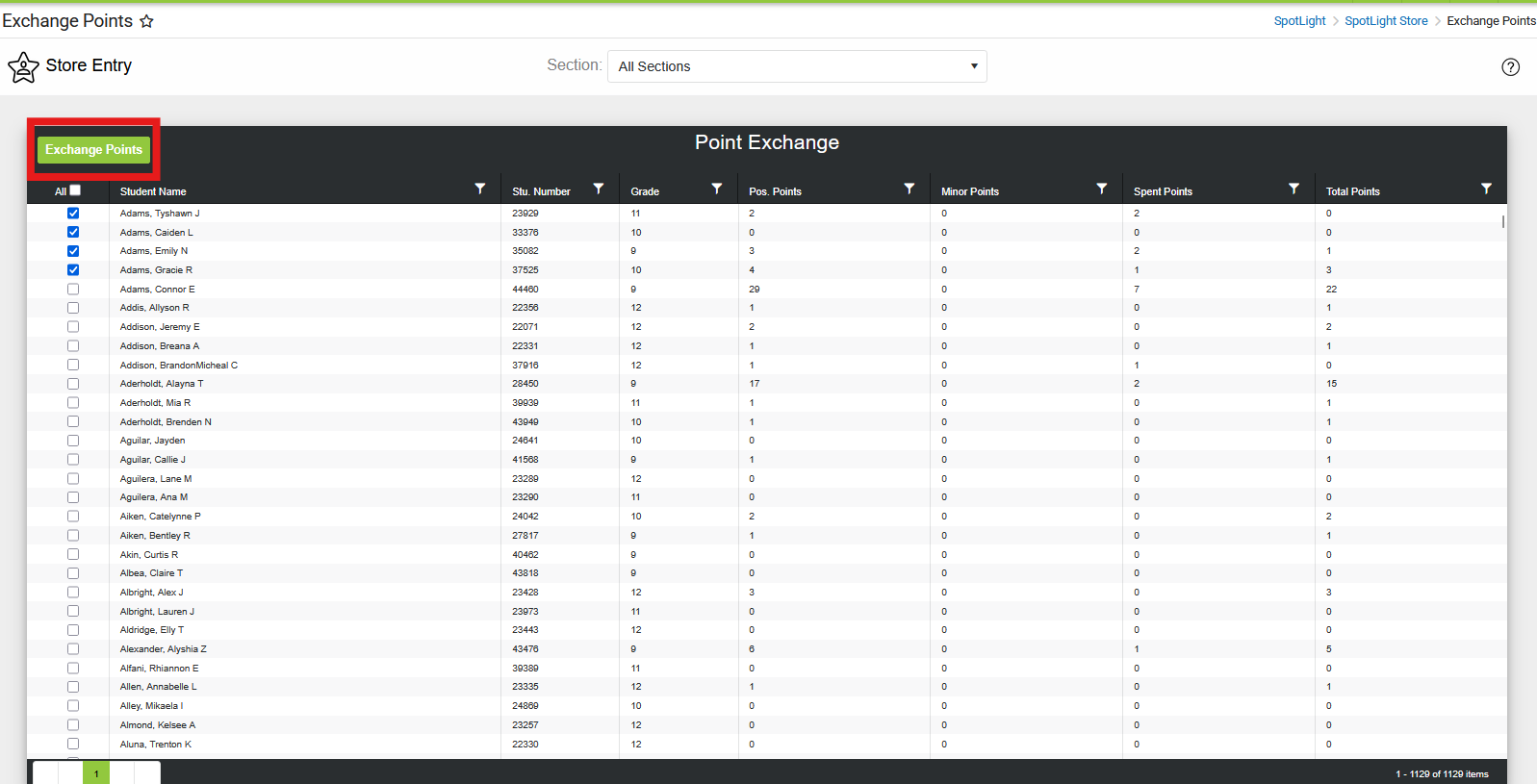Tick the checkbox for Aguilar, Jayden
Screen dimensions: 1537x784
tap(73, 441)
